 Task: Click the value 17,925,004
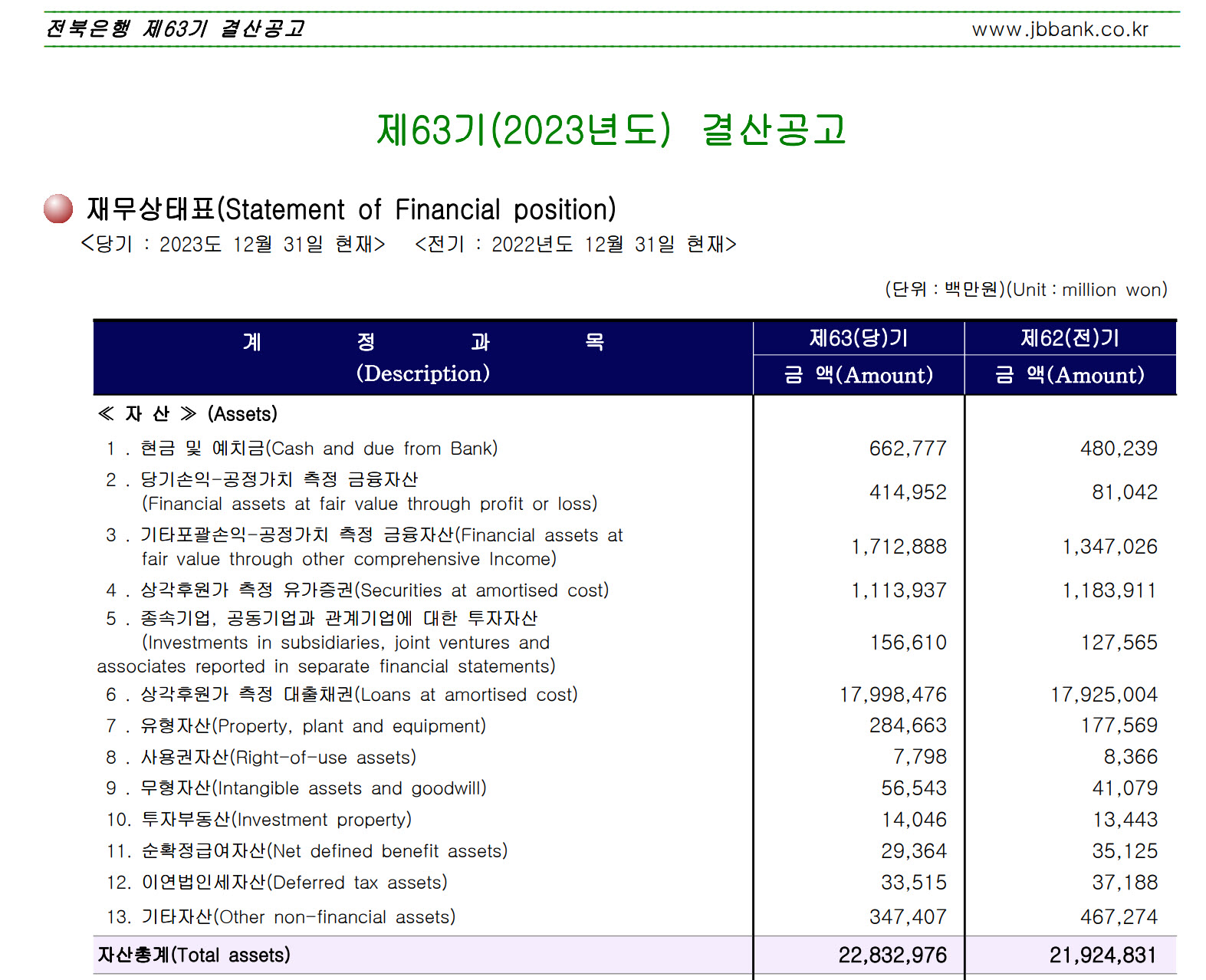[1104, 695]
